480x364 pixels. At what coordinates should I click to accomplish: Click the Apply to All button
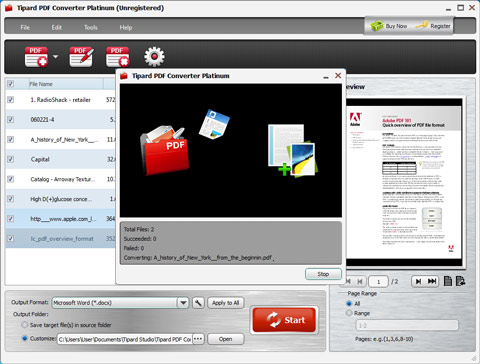[226, 303]
